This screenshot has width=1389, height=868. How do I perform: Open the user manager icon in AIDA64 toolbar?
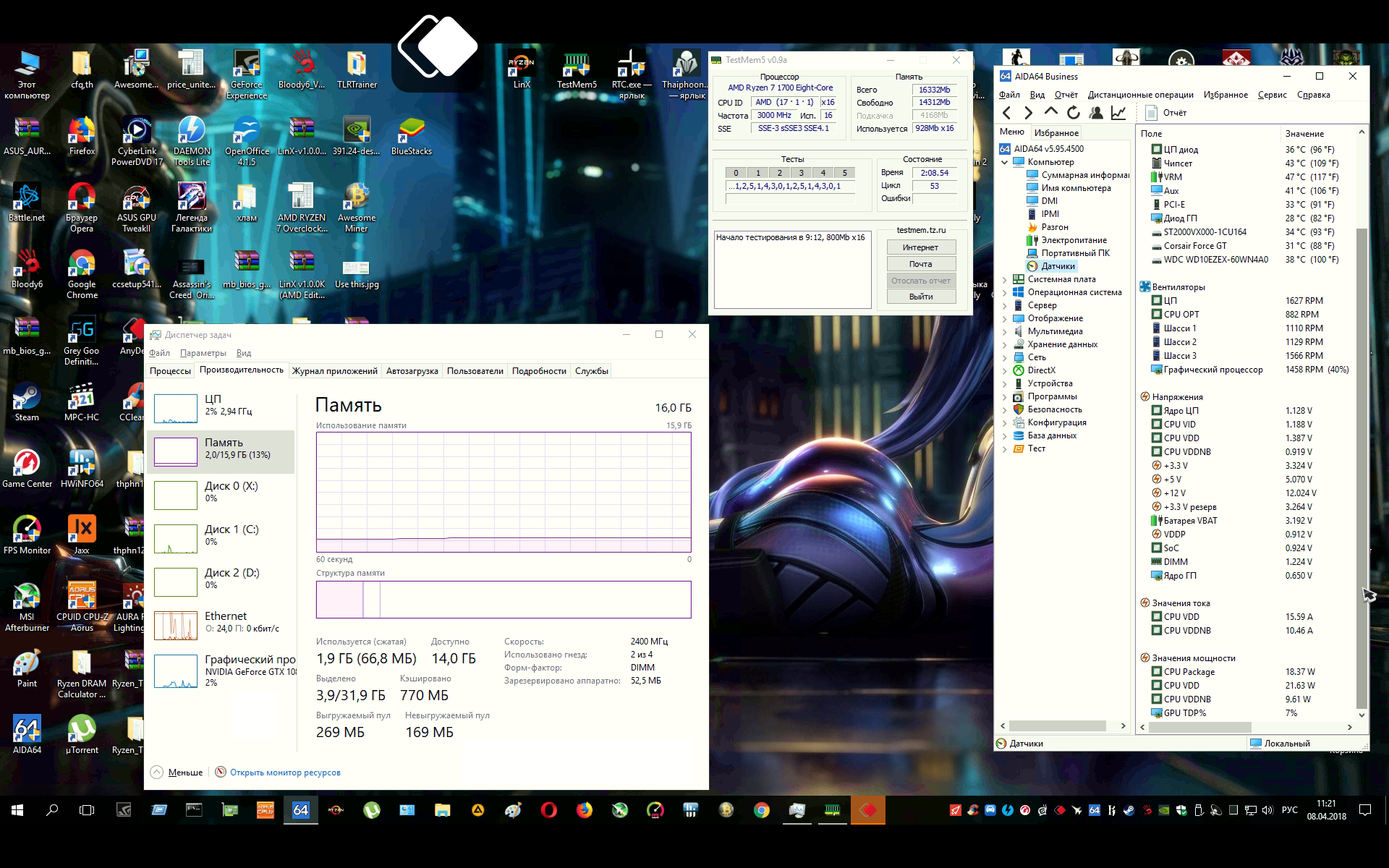1096,113
